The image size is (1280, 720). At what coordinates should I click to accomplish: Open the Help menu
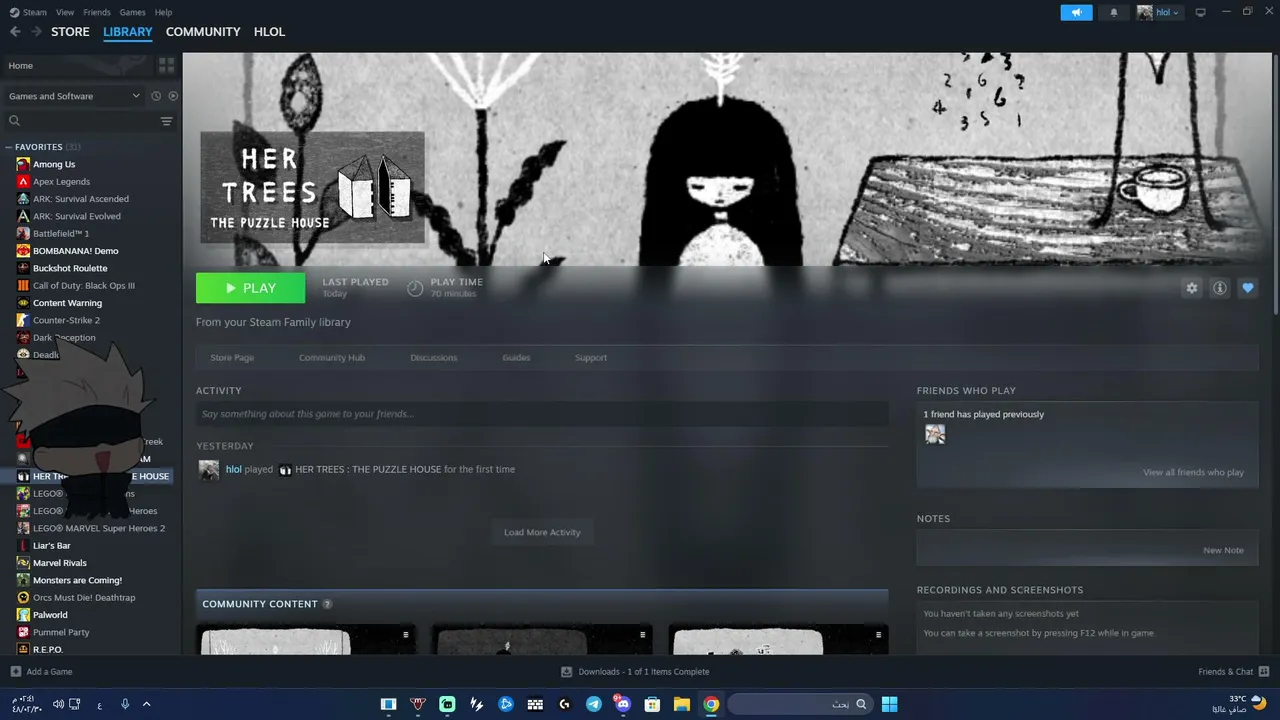pos(164,12)
